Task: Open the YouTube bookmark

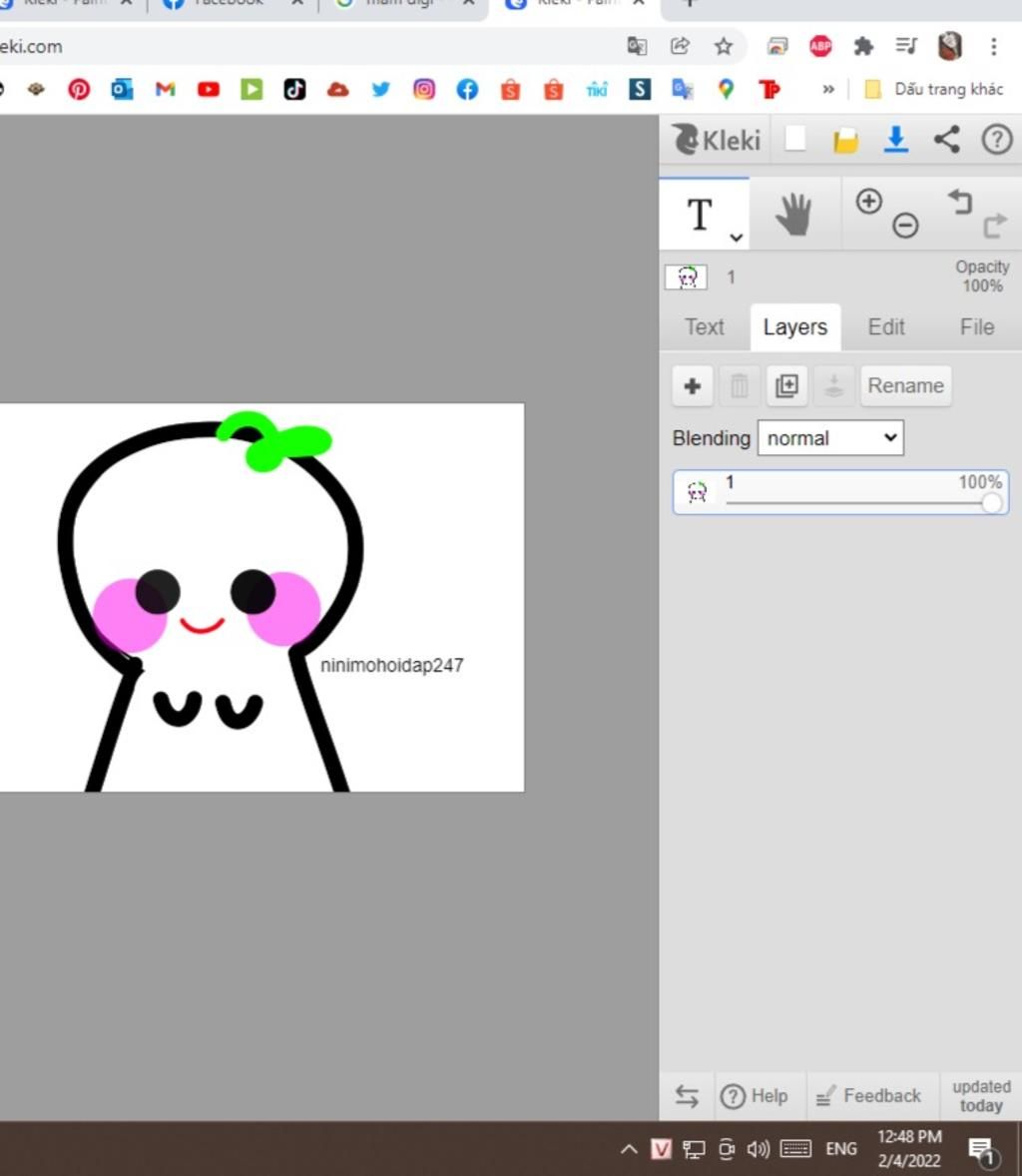Action: pos(209,89)
